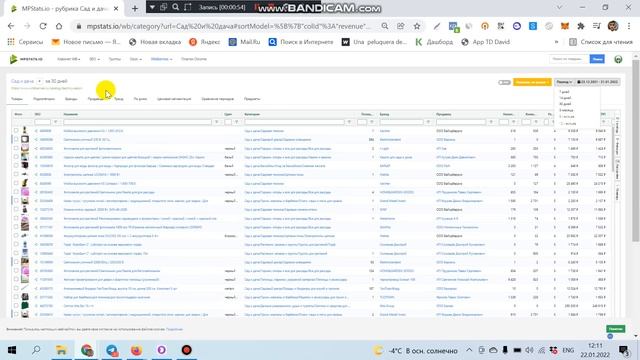Open the date range picker
Image resolution: width=640 pixels, height=360 pixels.
pos(598,82)
